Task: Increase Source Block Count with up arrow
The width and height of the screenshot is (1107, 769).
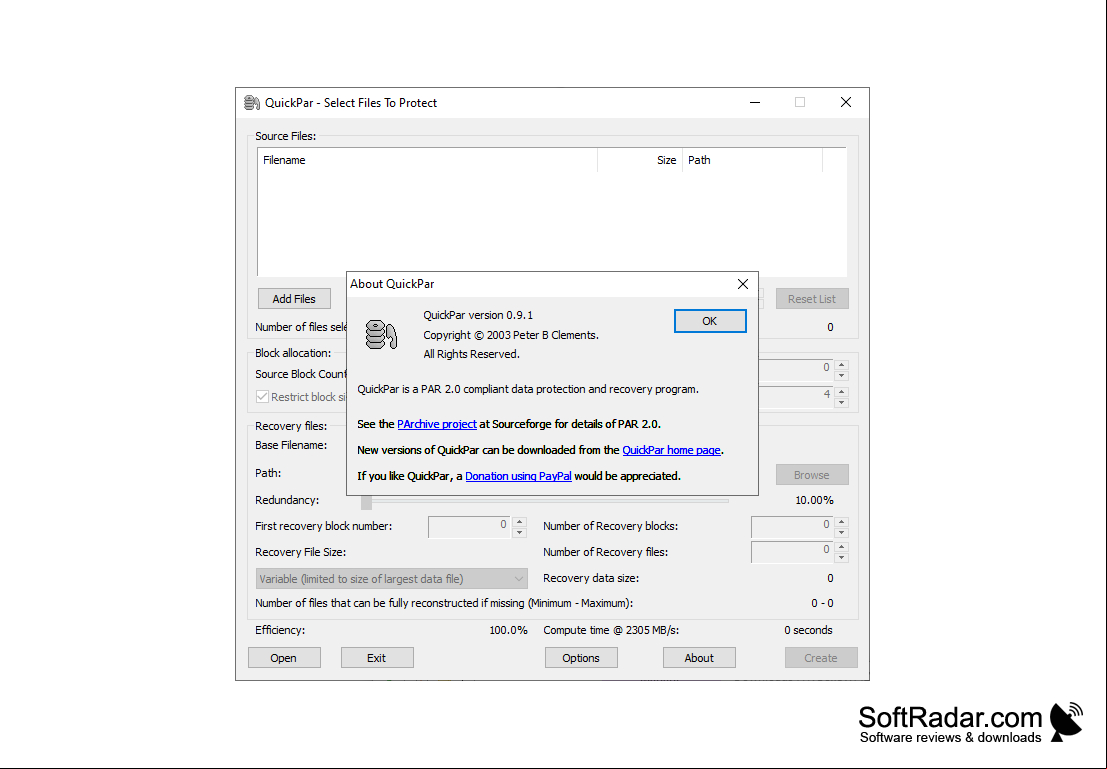Action: coord(842,365)
